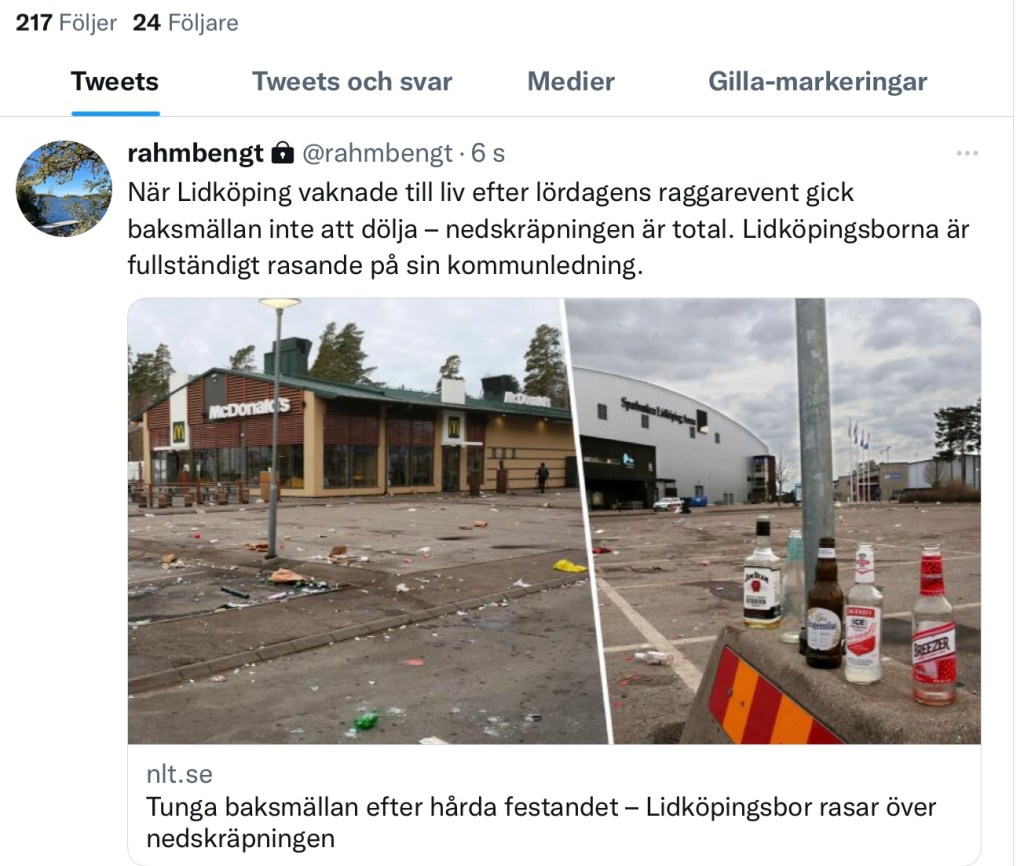Open the three-dot more menu on tweet
Image resolution: width=1024 pixels, height=866 pixels.
point(967,153)
